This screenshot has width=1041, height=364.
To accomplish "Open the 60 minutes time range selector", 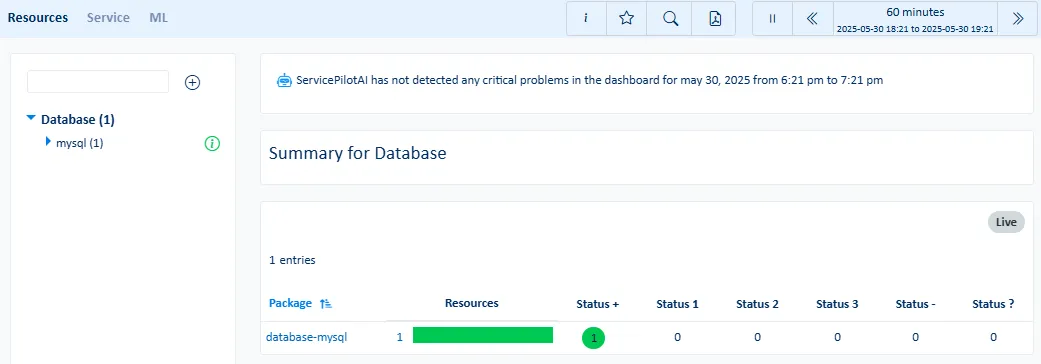I will coord(915,19).
